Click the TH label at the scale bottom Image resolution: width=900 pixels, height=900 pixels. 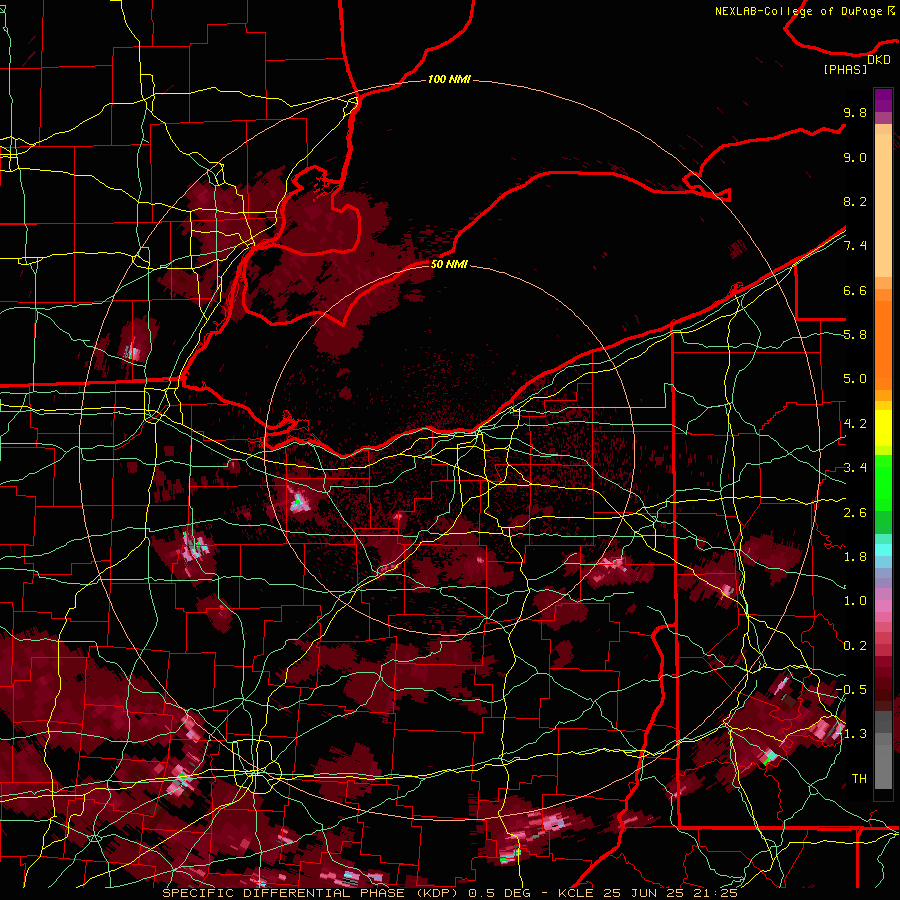tap(859, 779)
